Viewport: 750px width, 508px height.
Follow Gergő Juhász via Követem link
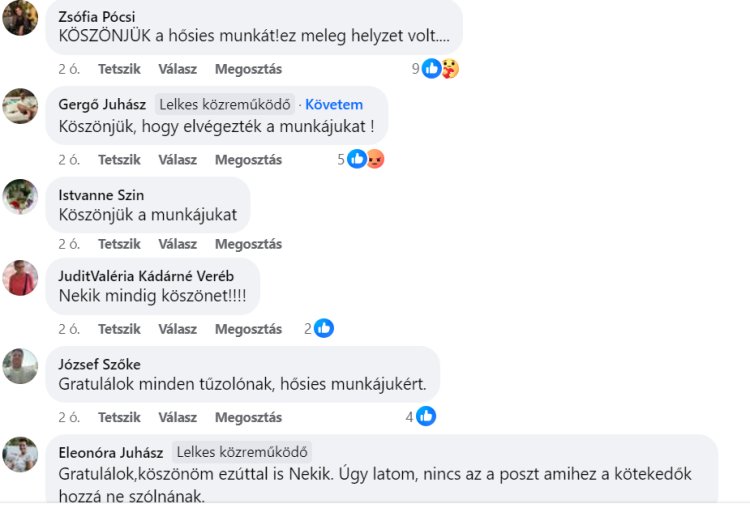click(x=334, y=104)
